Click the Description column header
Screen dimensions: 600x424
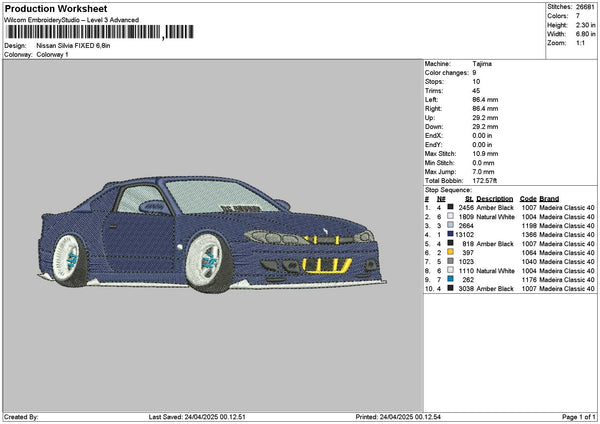coord(494,198)
